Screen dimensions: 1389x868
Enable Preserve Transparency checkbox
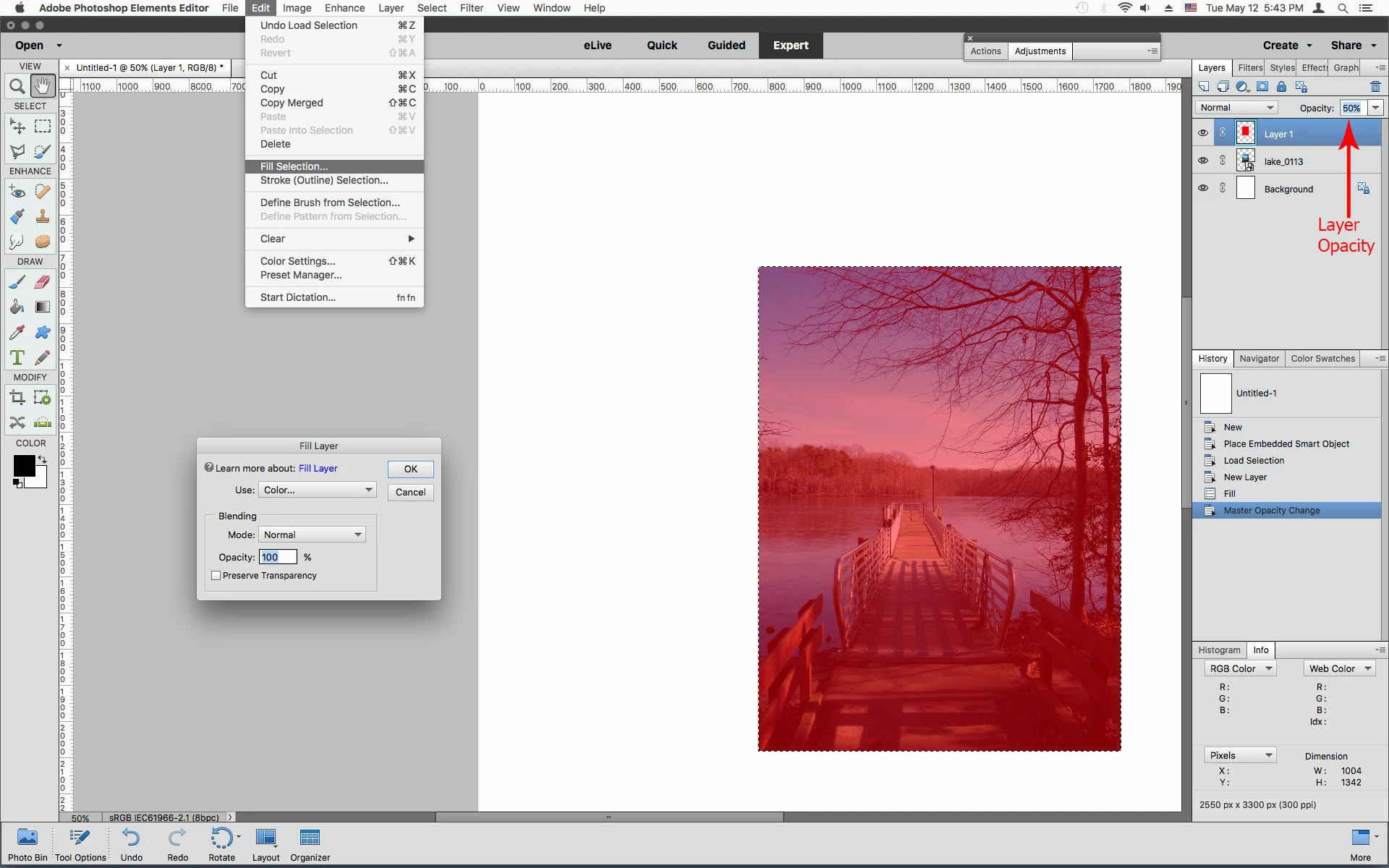tap(216, 576)
